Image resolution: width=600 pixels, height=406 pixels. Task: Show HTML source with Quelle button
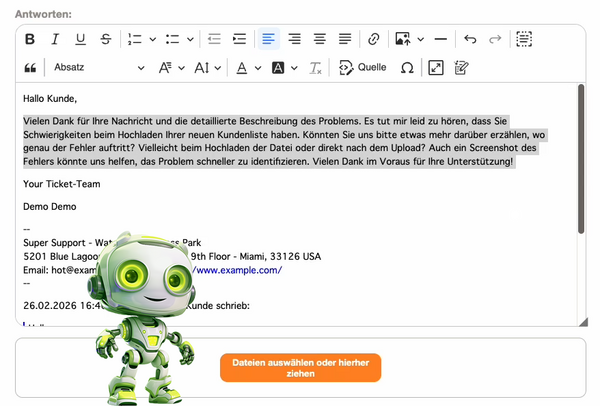(363, 68)
